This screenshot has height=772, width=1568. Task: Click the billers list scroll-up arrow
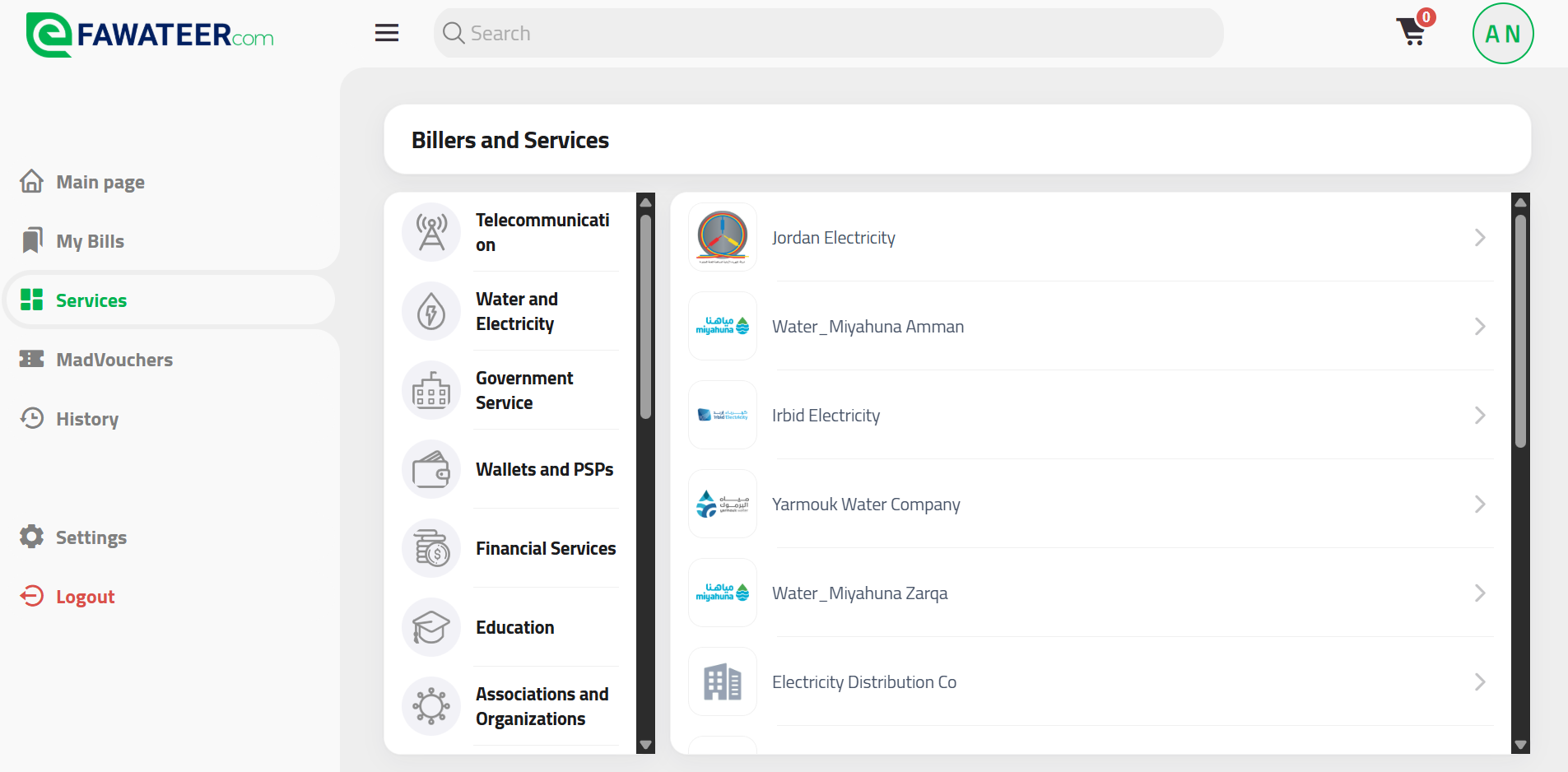tap(1521, 202)
